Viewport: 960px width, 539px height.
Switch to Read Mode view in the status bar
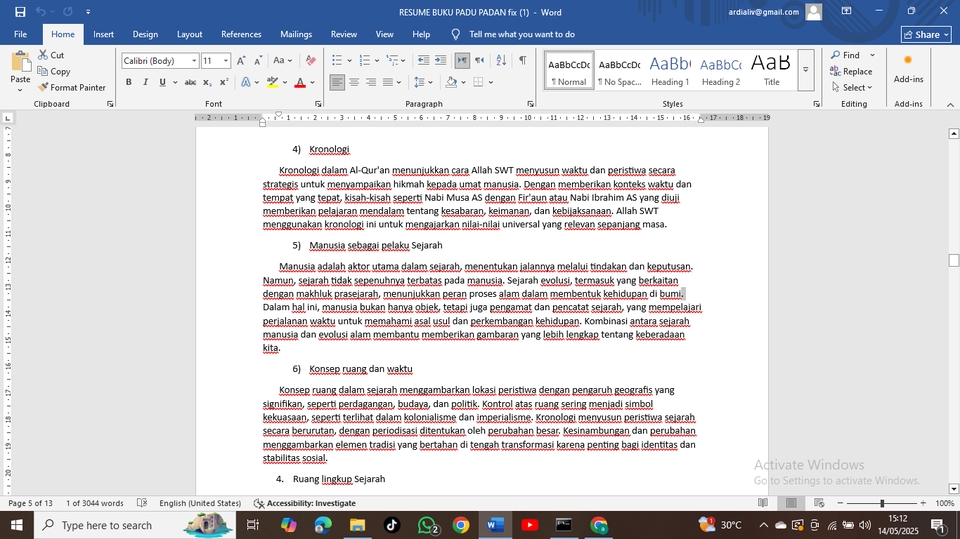pos(763,503)
